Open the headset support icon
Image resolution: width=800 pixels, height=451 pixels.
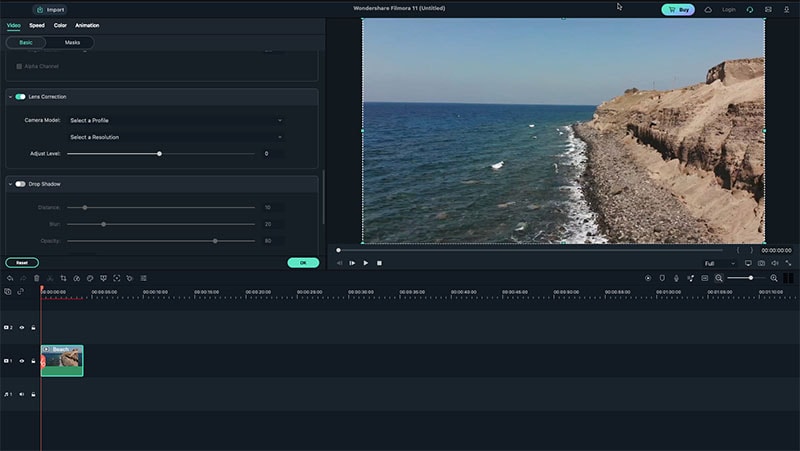point(749,10)
